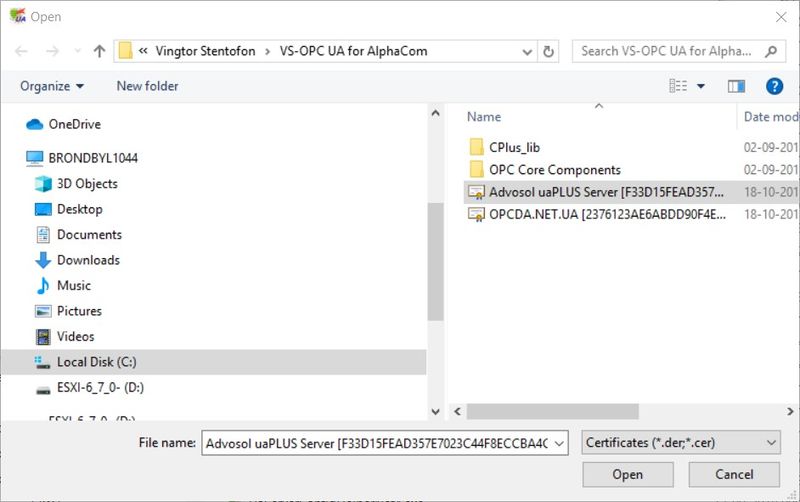Click New folder in the toolbar
Viewport: 800px width, 502px height.
click(147, 87)
